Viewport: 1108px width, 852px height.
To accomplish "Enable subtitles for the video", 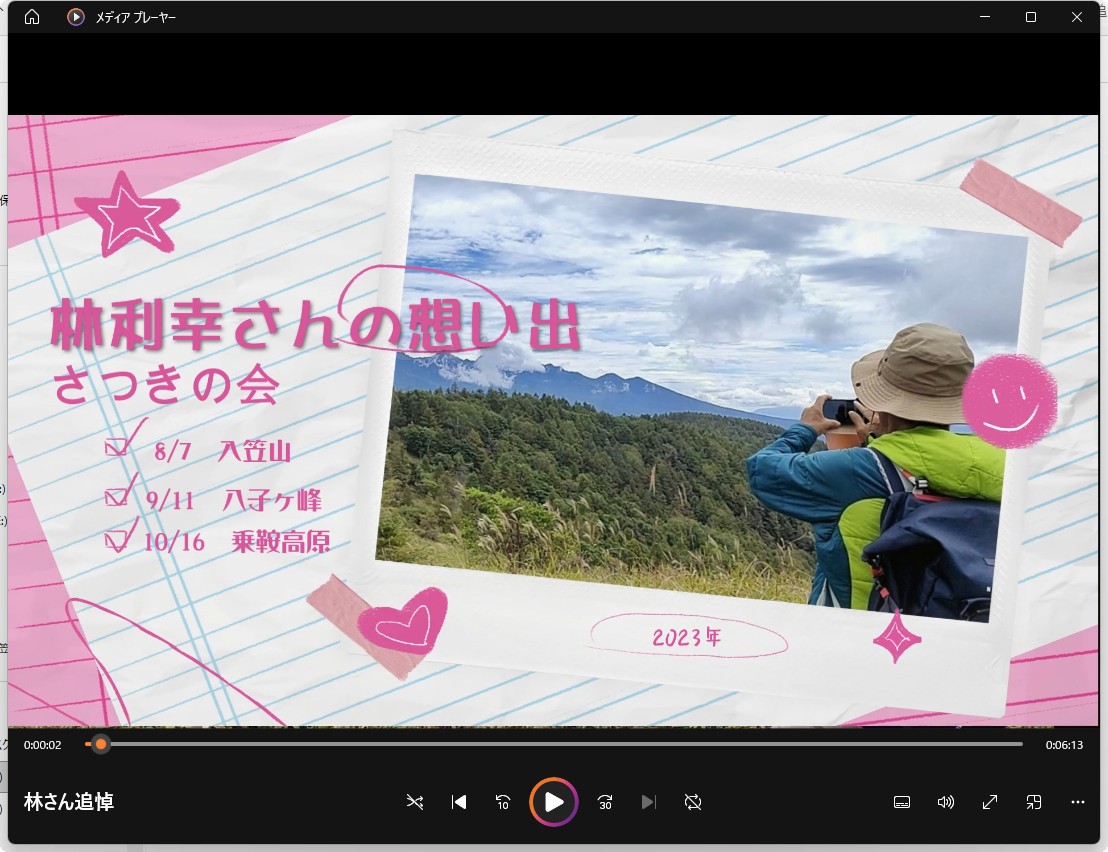I will click(901, 802).
